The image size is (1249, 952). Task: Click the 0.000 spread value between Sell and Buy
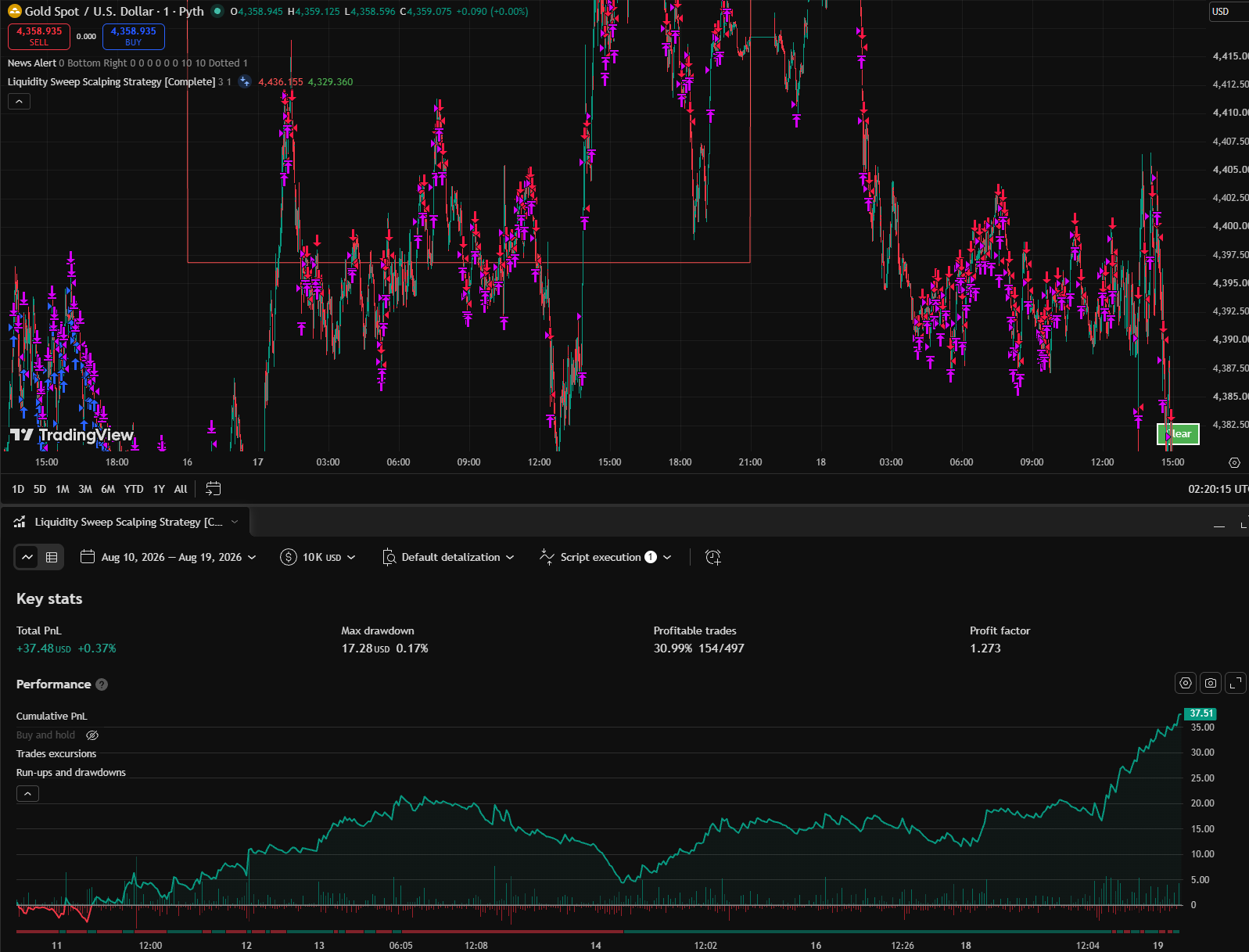coord(86,36)
